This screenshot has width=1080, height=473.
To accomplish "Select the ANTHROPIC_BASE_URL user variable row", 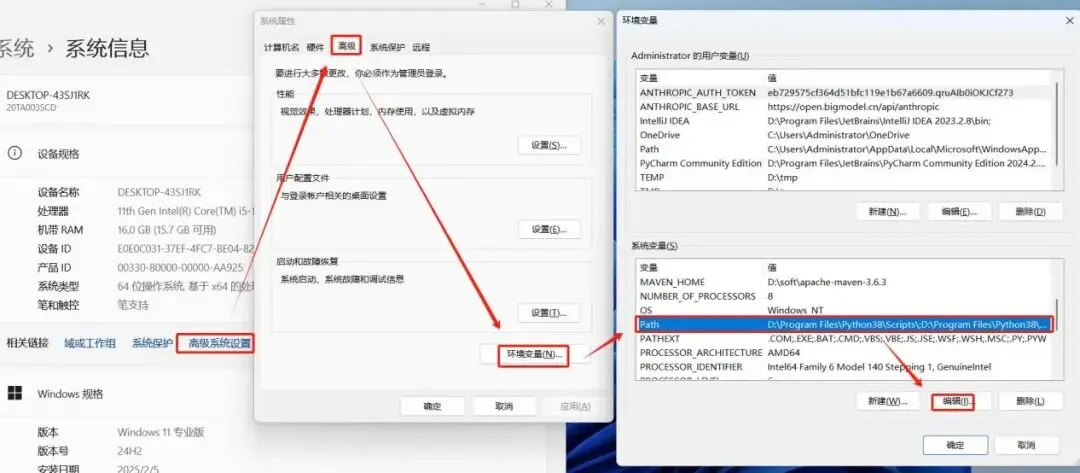I will point(846,107).
